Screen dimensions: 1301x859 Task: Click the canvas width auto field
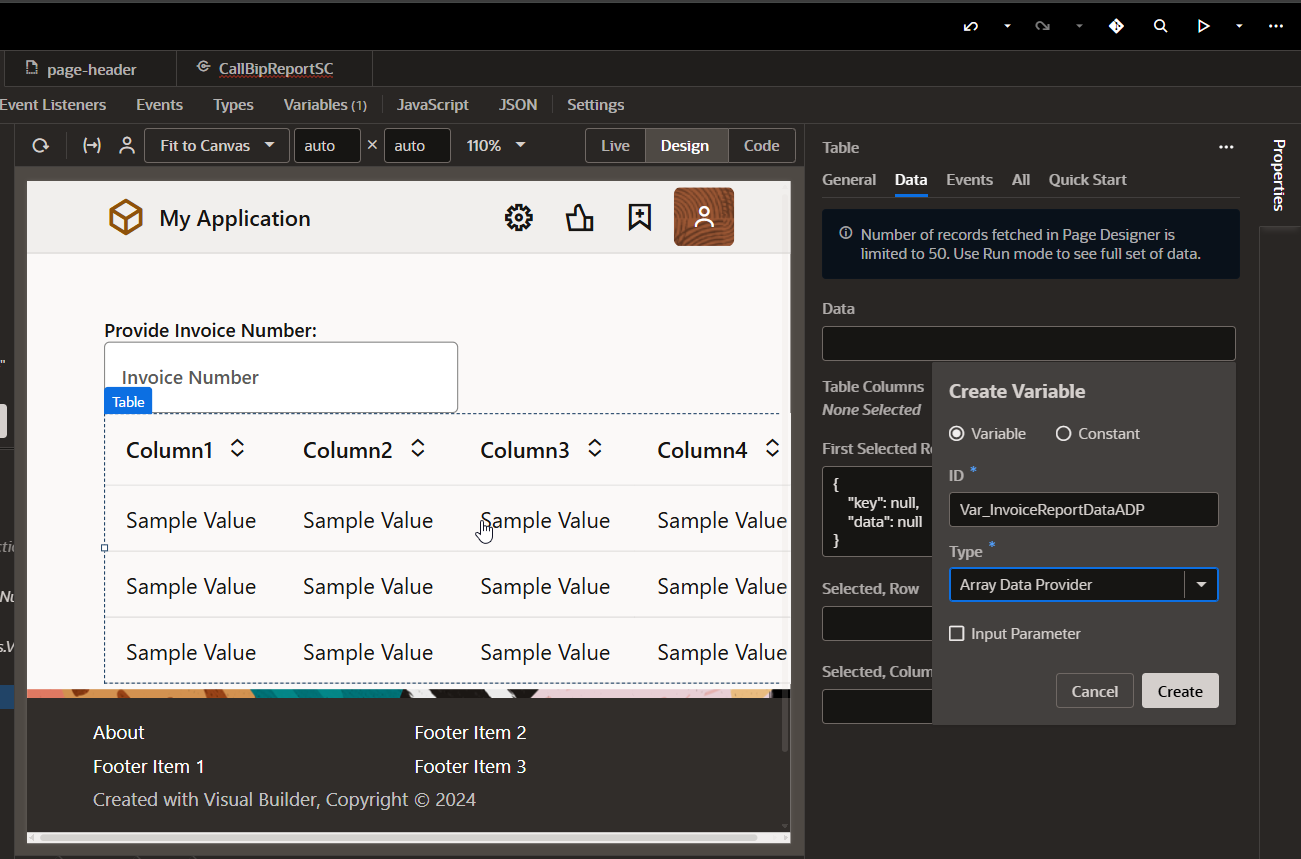327,145
